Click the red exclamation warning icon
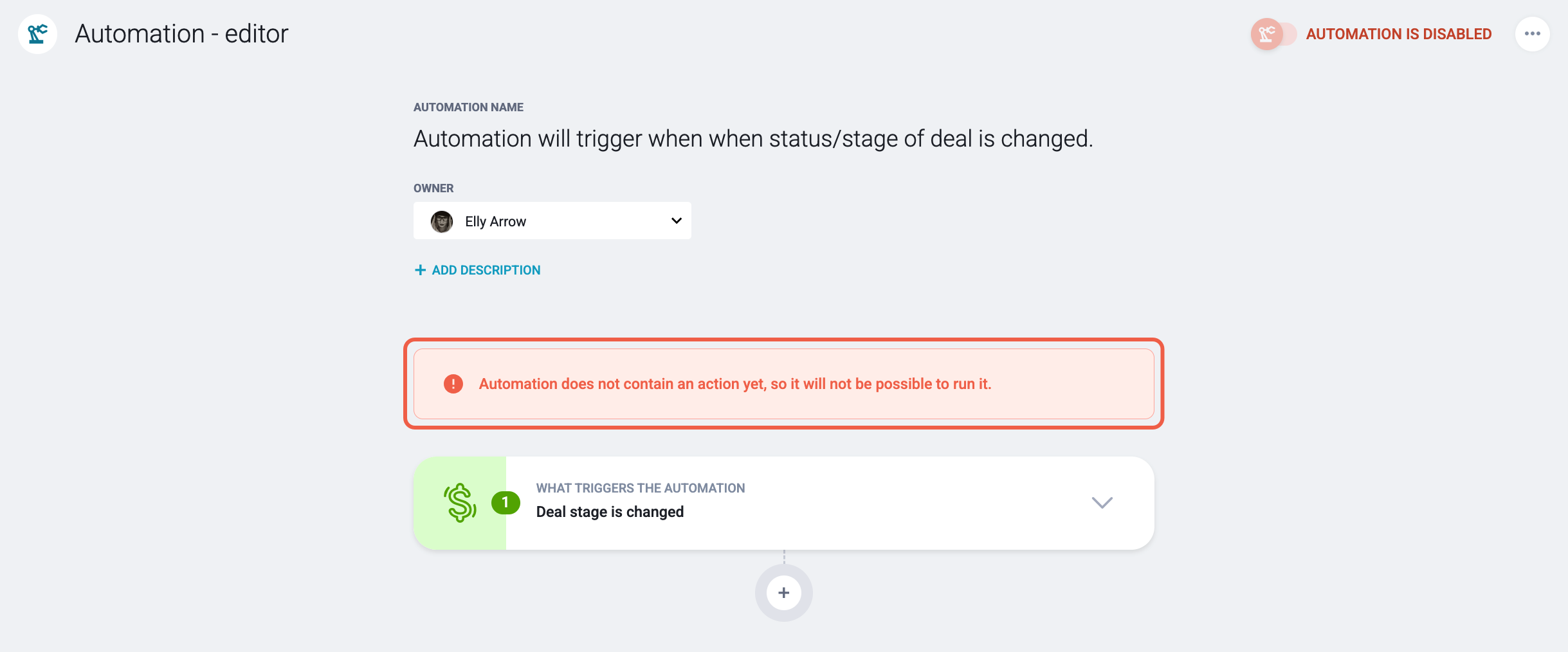Image resolution: width=1568 pixels, height=652 pixels. click(453, 384)
